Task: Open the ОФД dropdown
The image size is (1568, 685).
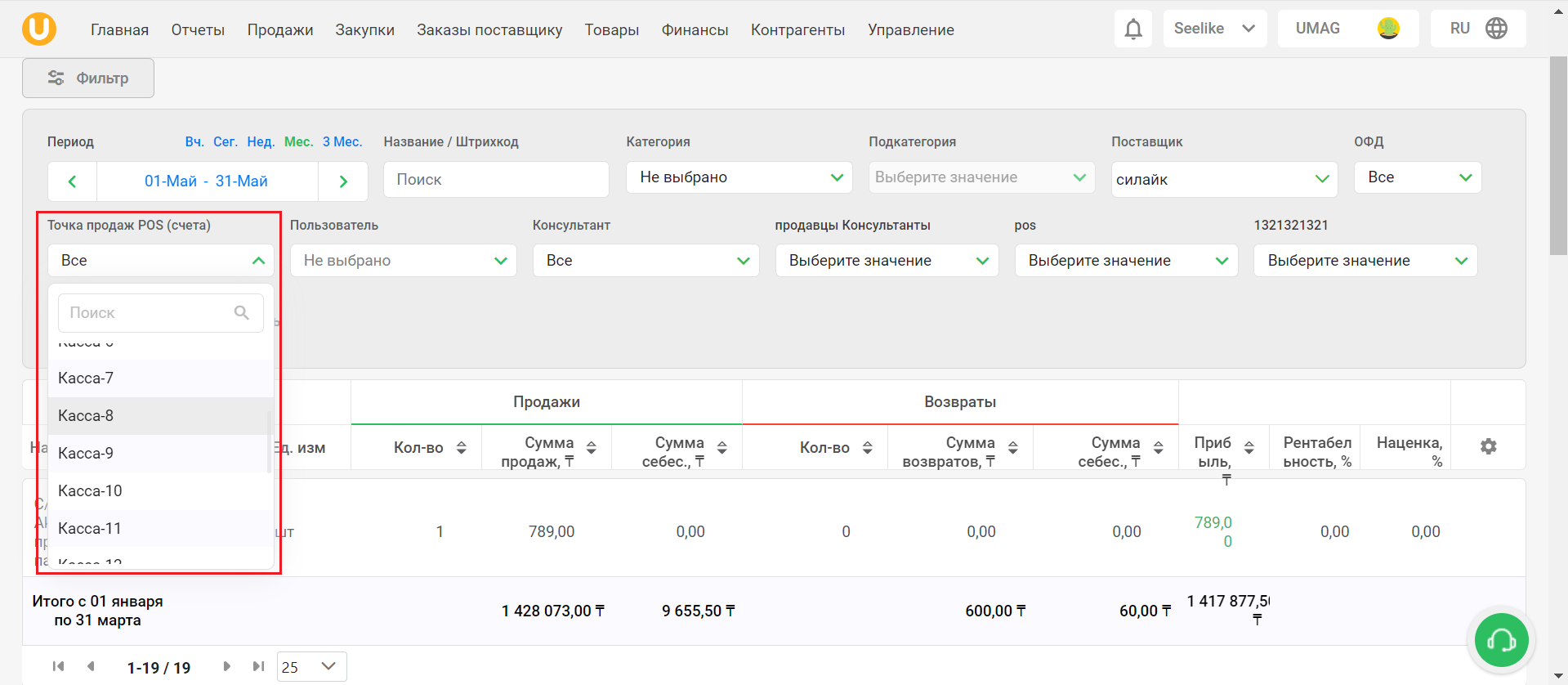Action: click(1418, 177)
